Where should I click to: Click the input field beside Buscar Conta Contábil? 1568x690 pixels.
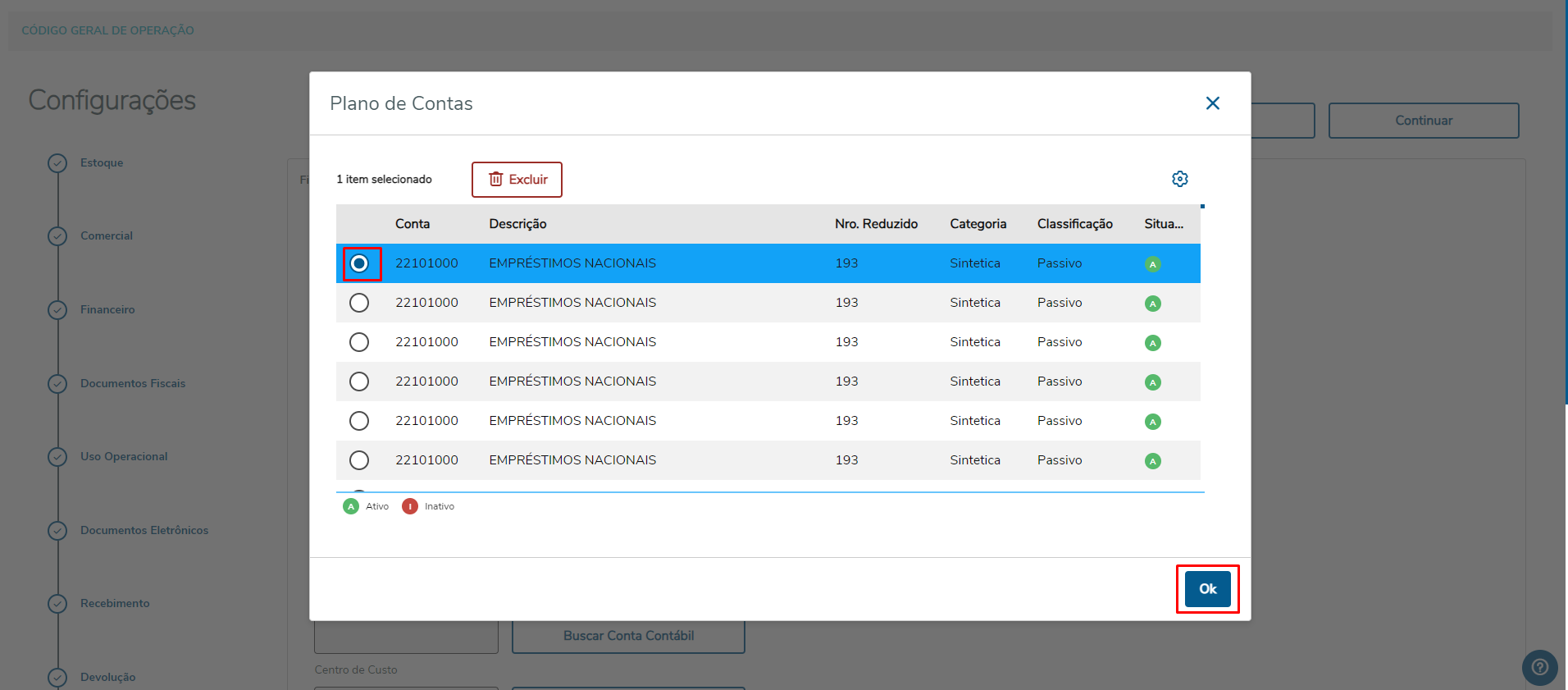[406, 637]
